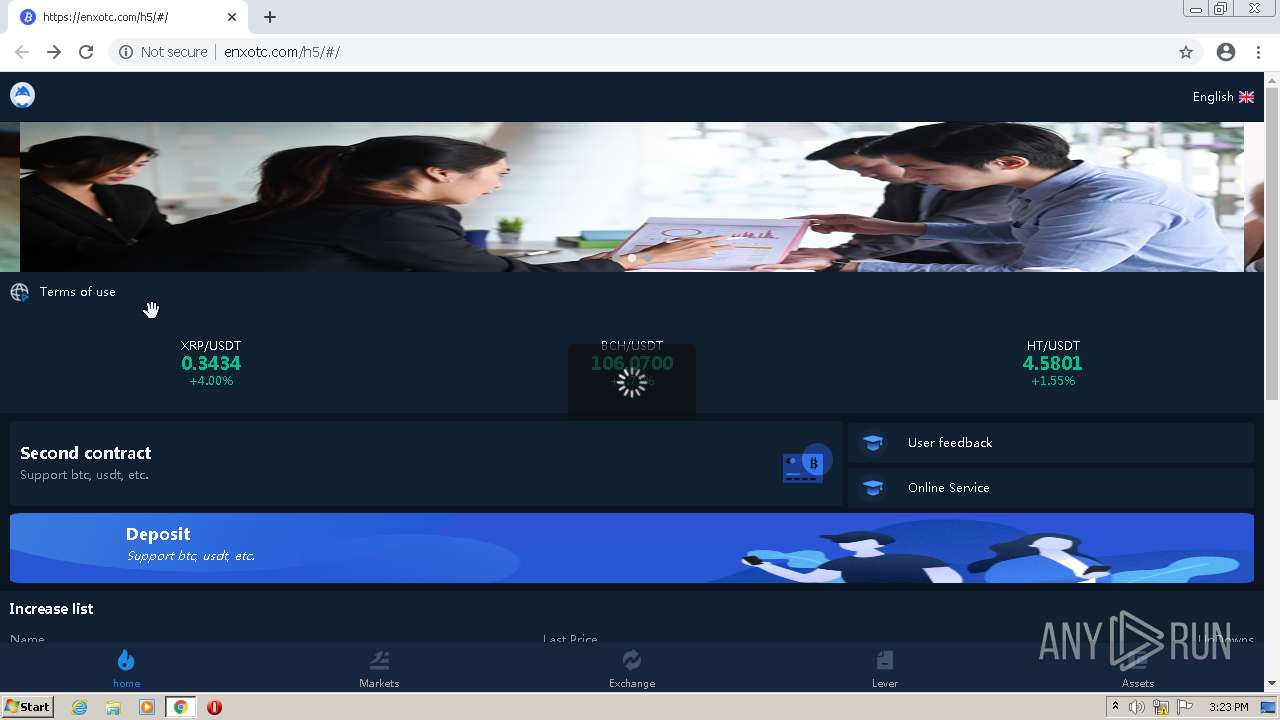
Task: Open User feedback
Action: click(x=1051, y=443)
